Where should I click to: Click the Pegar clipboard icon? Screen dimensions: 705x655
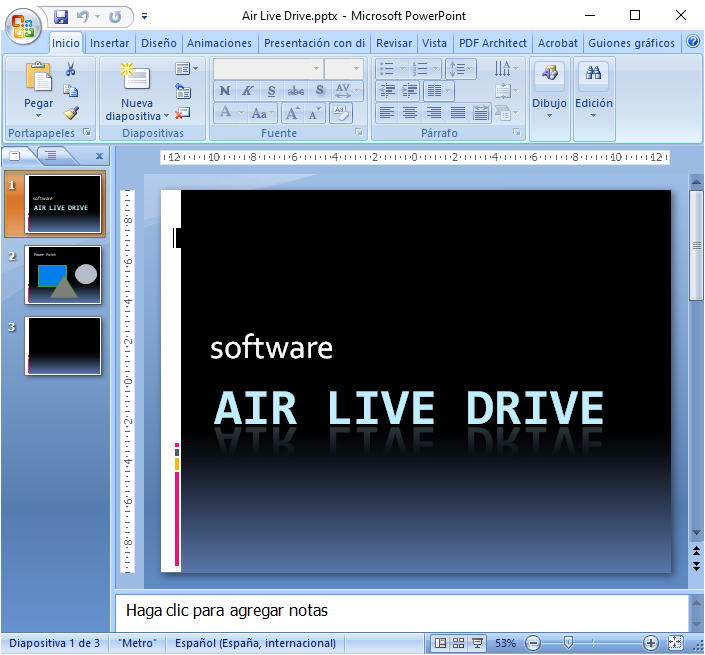(39, 76)
